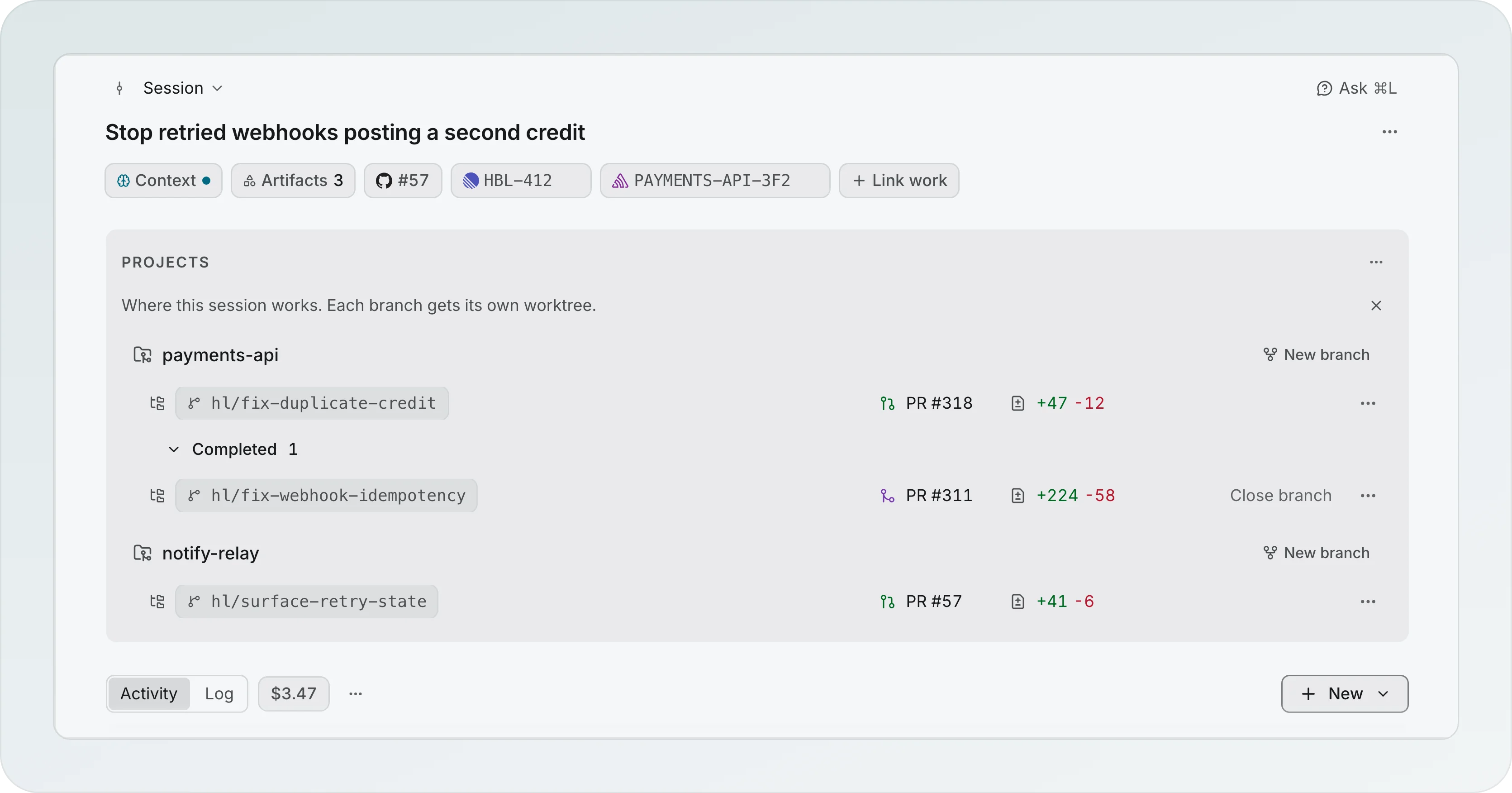Select branch hl/fix-webhook-idempotency
The height and width of the screenshot is (793, 1512).
[326, 496]
